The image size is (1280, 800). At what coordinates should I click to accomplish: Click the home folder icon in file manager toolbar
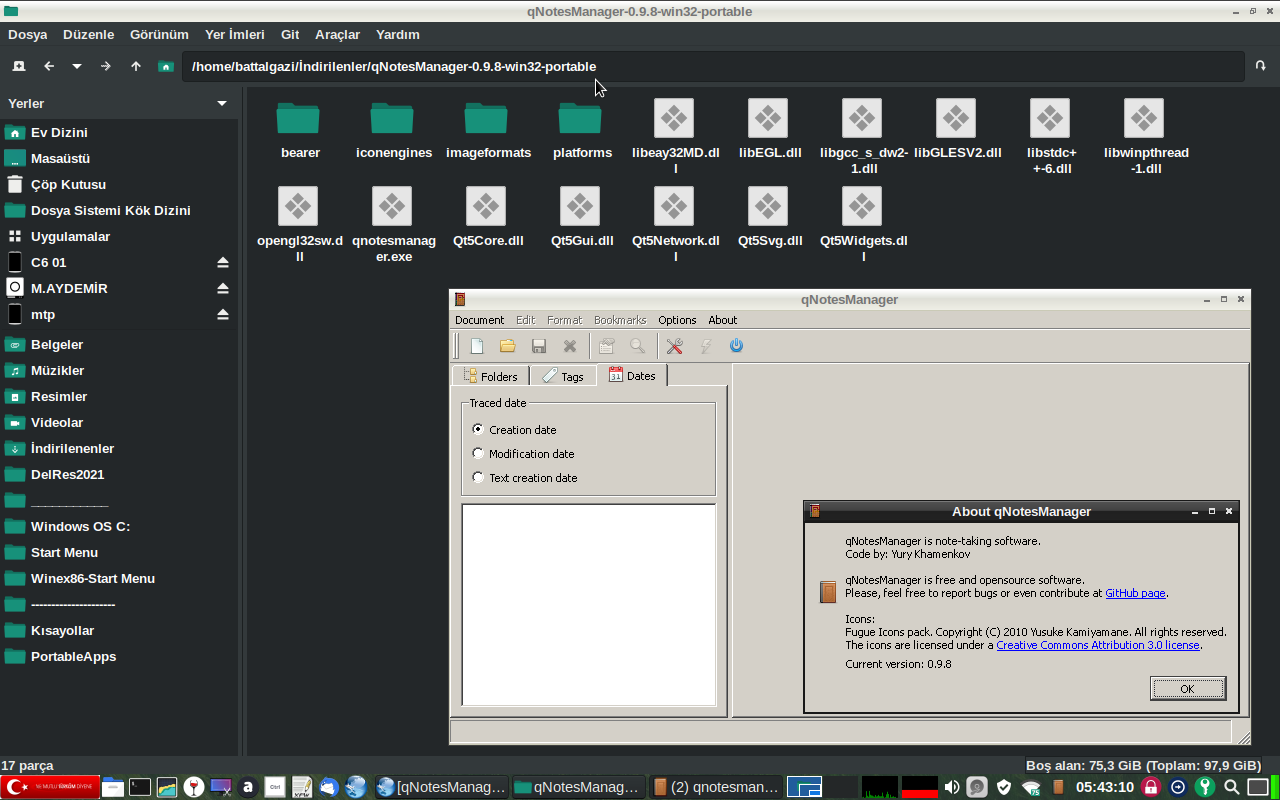click(166, 66)
